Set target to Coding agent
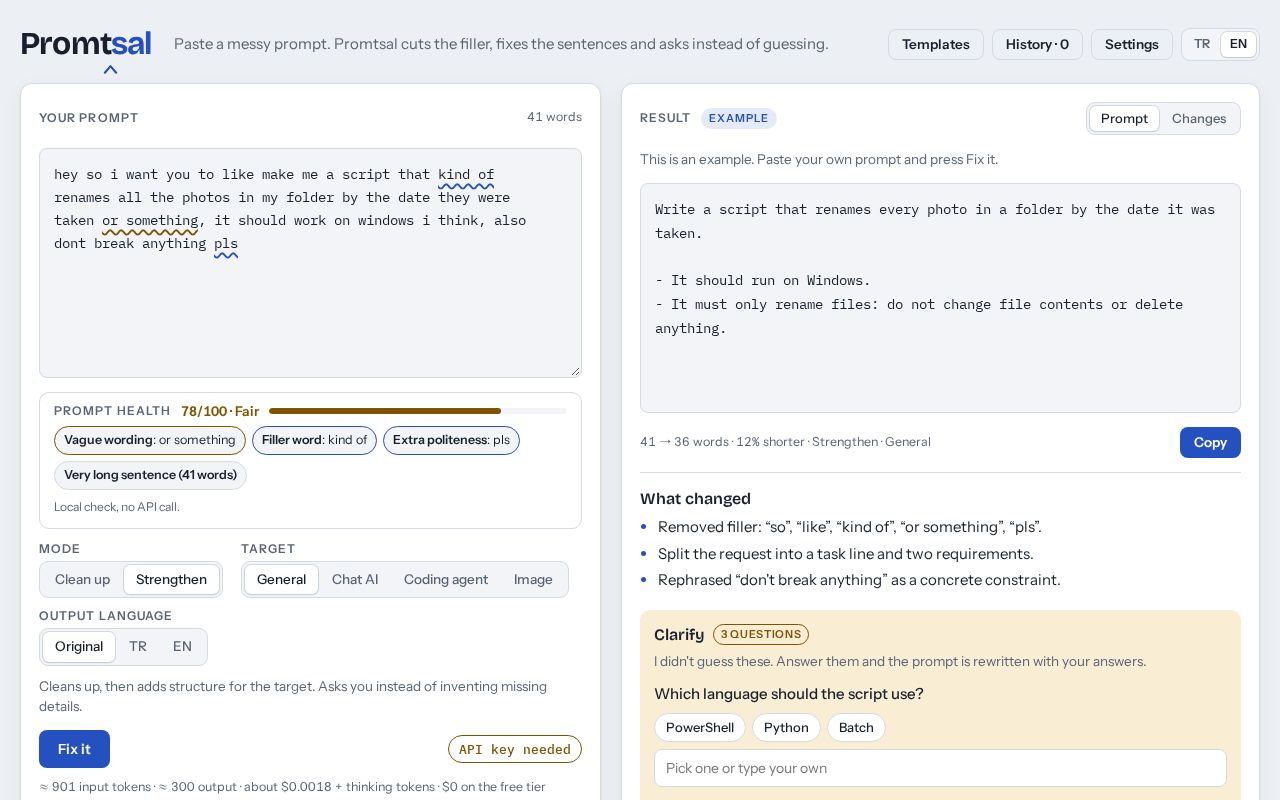The height and width of the screenshot is (800, 1280). (446, 579)
